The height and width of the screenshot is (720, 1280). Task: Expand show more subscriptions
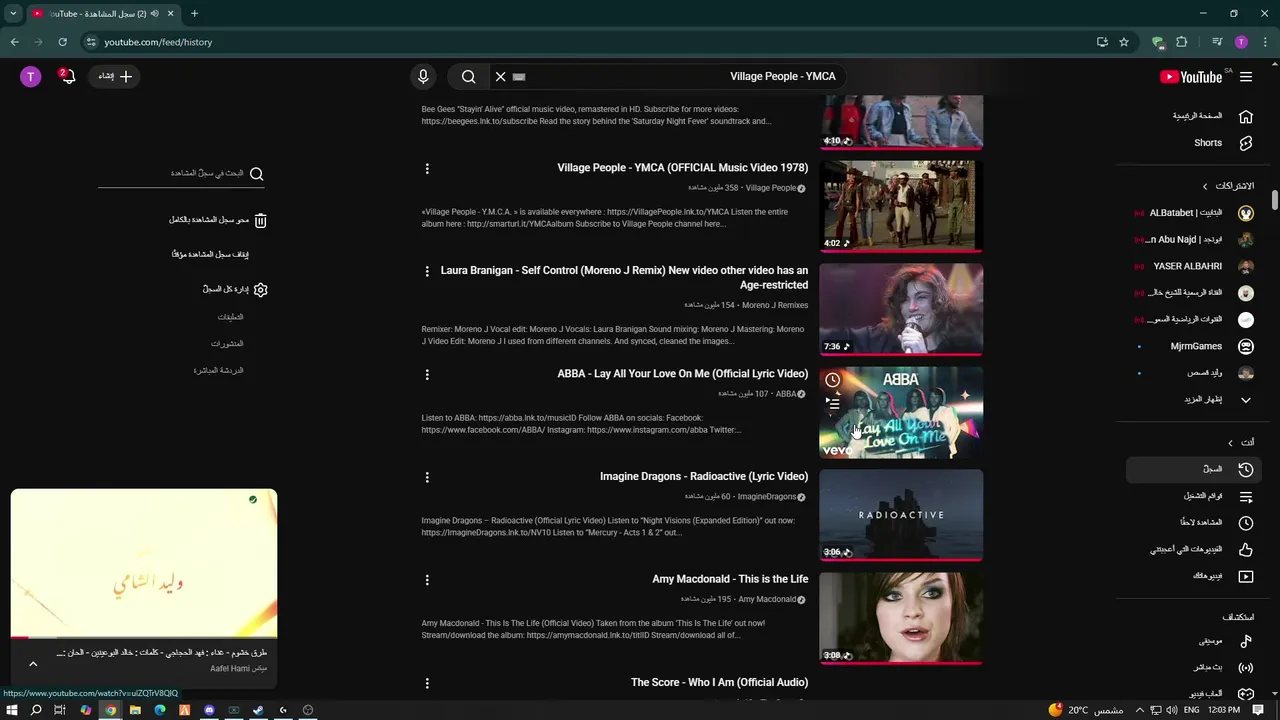(x=1196, y=399)
